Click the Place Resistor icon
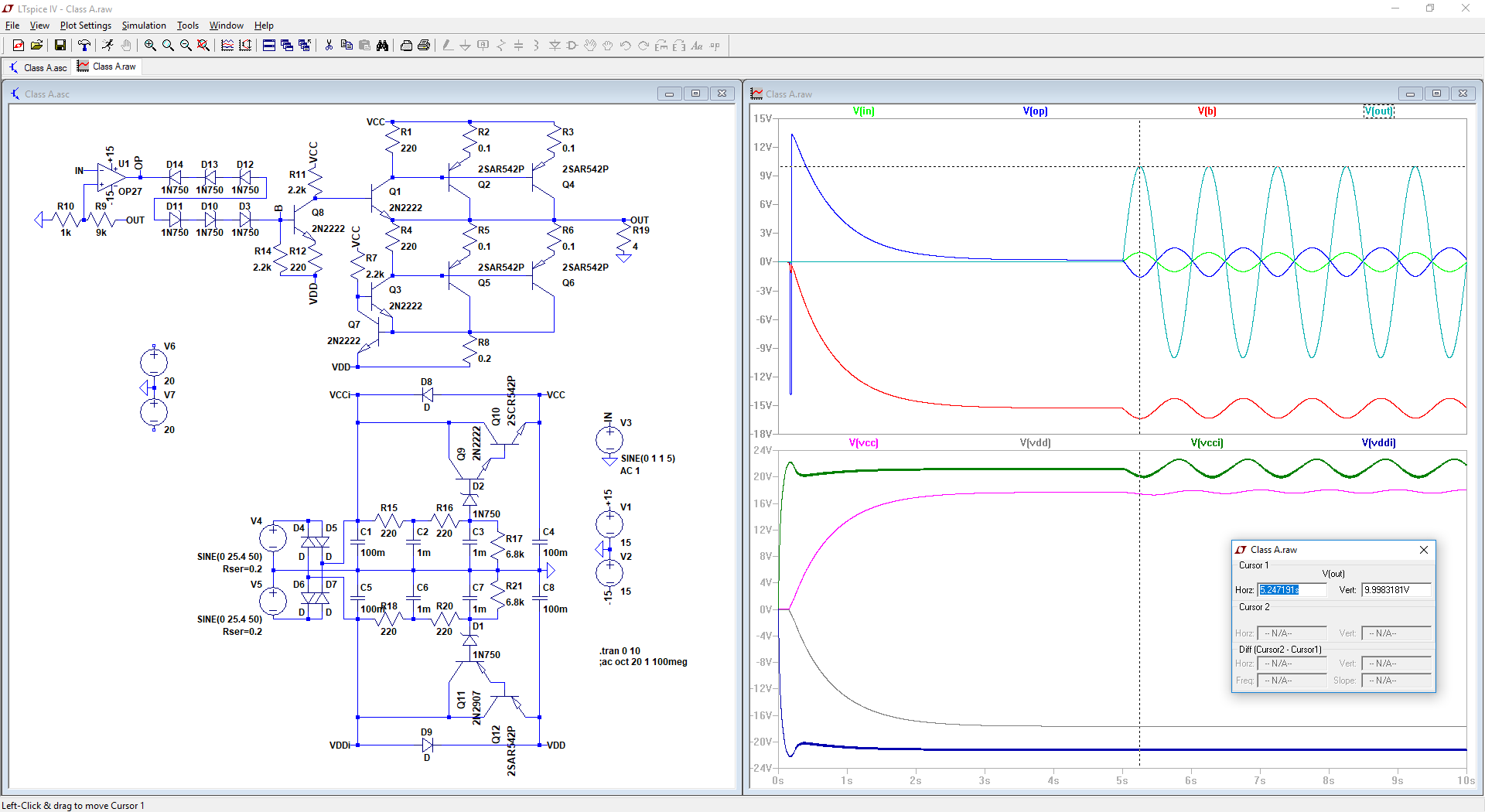The width and height of the screenshot is (1485, 812). 501,46
